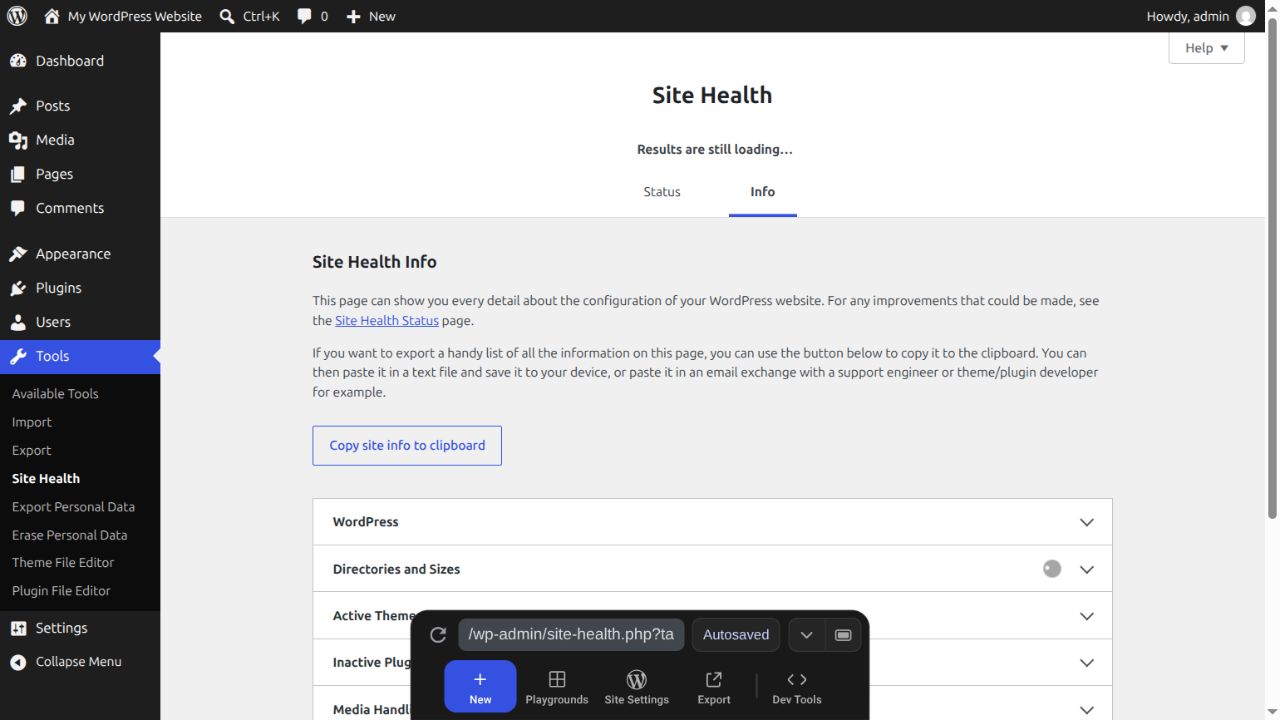Image resolution: width=1280 pixels, height=720 pixels.
Task: Expand the Help dropdown tab
Action: (1206, 48)
